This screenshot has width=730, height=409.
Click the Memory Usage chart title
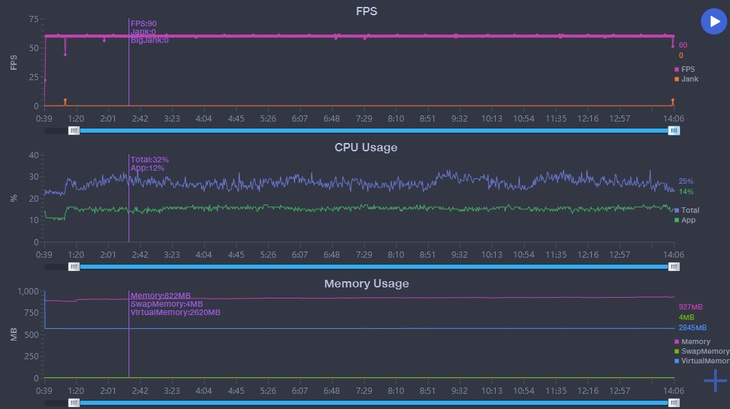click(366, 284)
